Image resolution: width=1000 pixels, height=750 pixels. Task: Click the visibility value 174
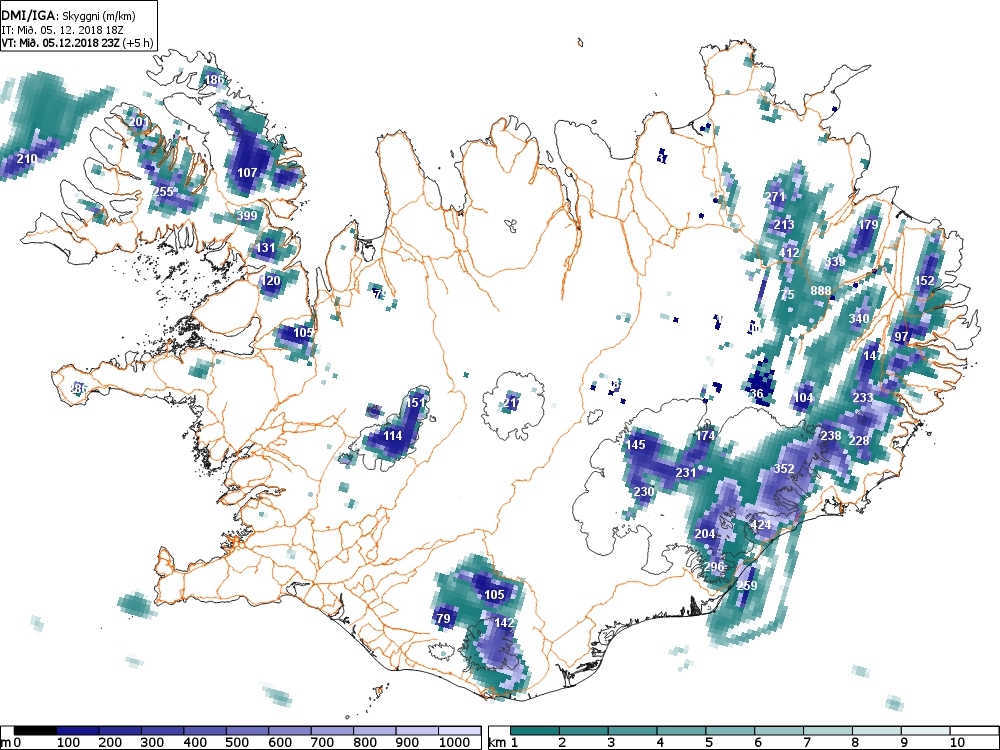[x=705, y=436]
